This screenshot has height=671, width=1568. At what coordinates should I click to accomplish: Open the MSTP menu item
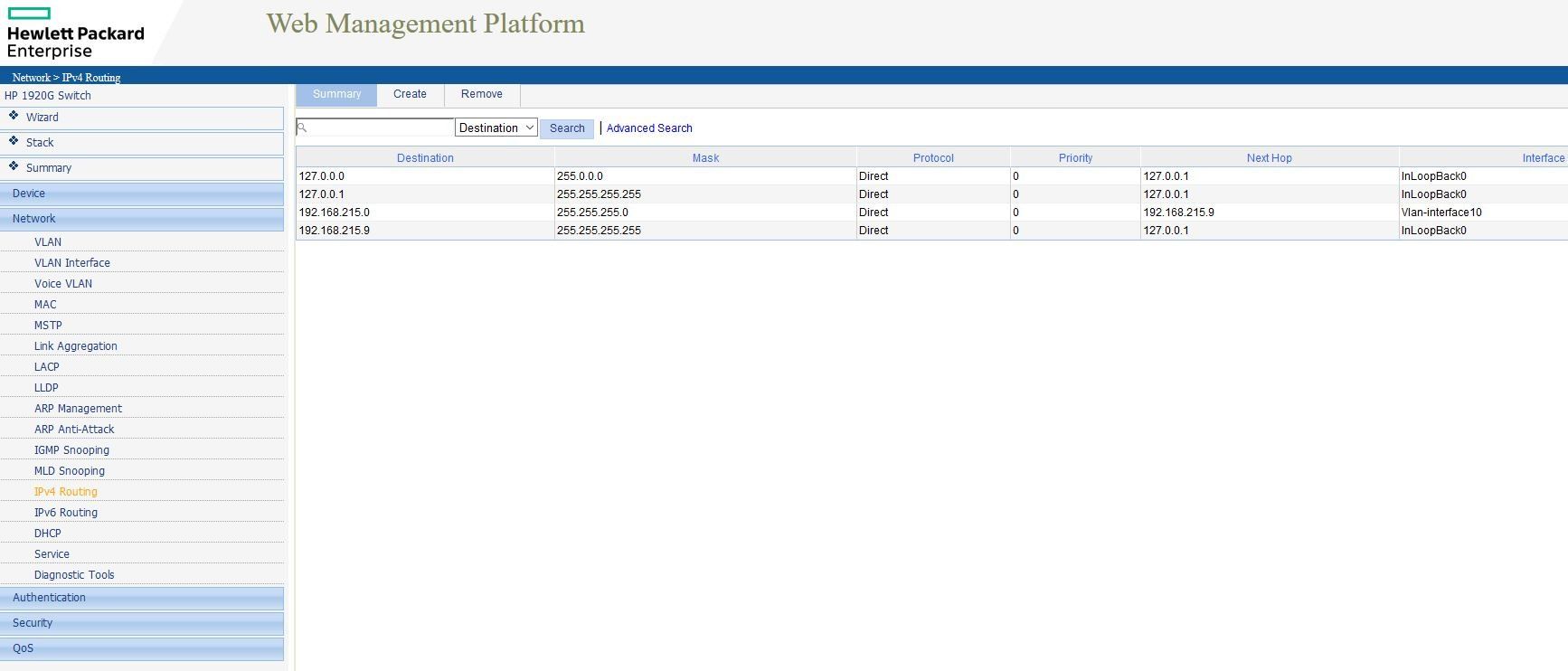[x=48, y=326]
